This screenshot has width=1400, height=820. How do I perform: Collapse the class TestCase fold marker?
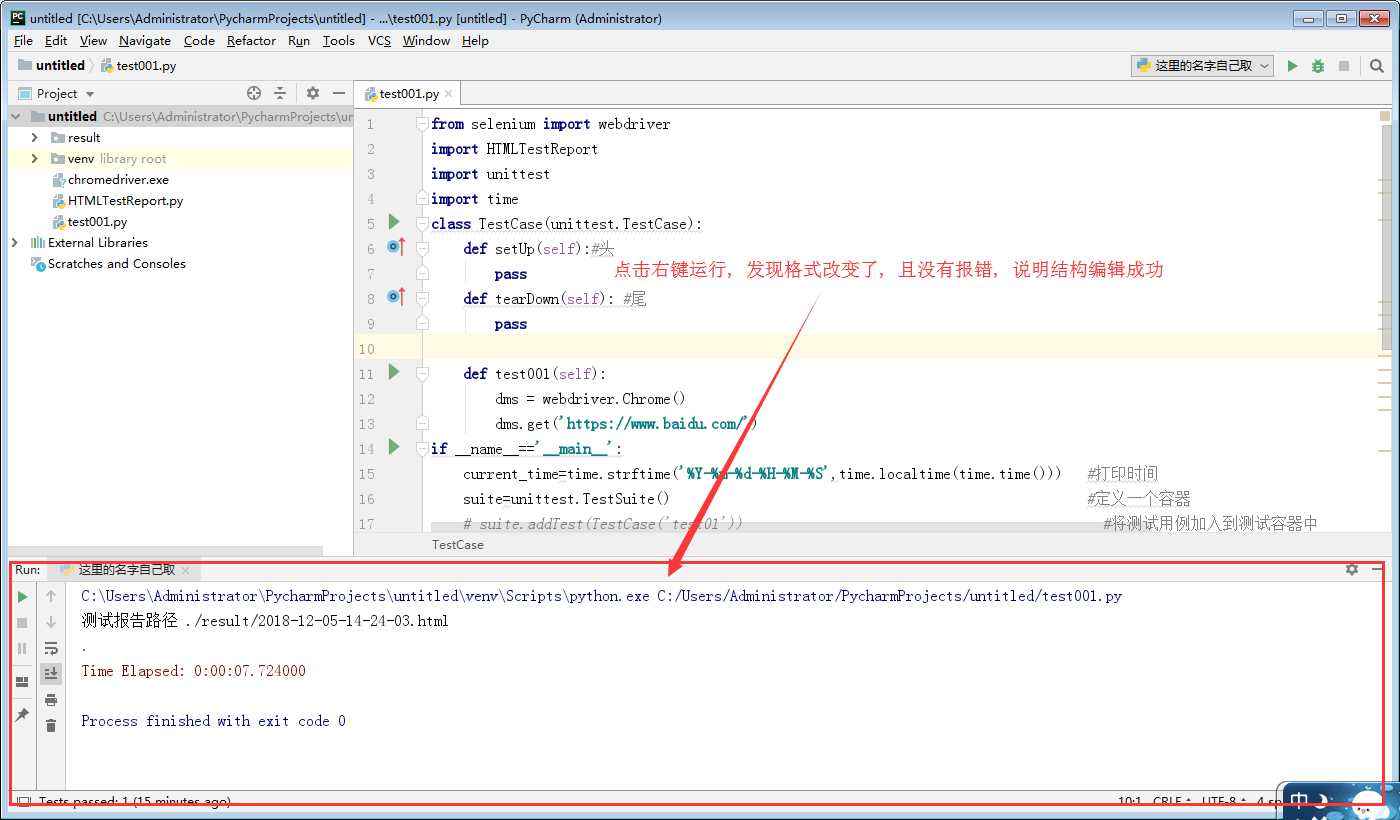(x=422, y=224)
